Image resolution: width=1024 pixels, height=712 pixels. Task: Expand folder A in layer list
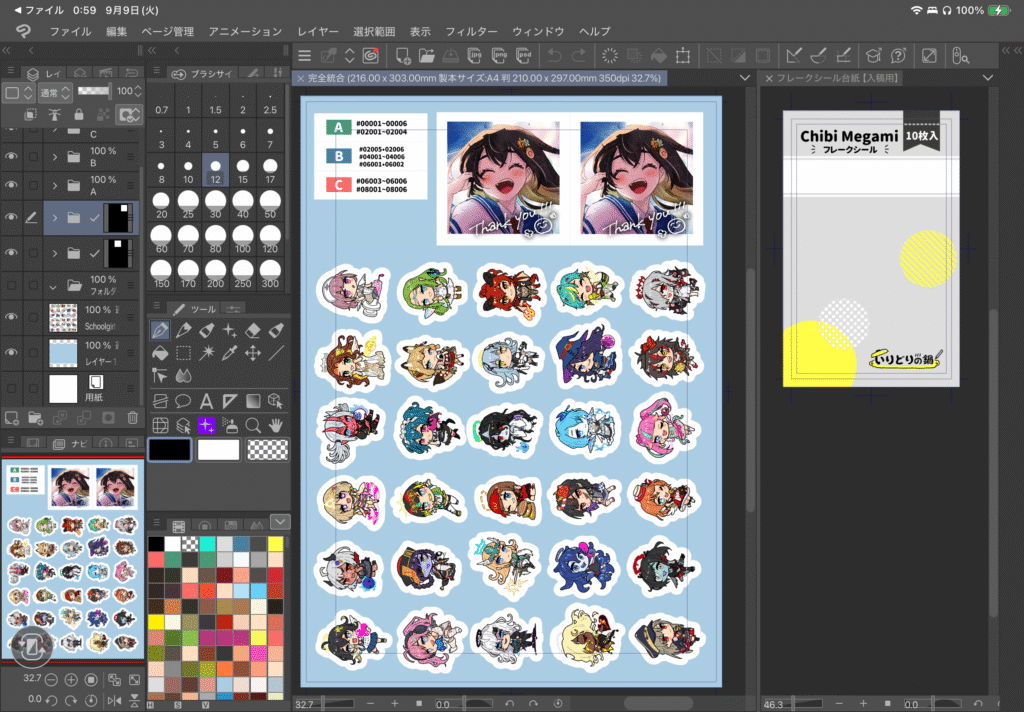55,186
